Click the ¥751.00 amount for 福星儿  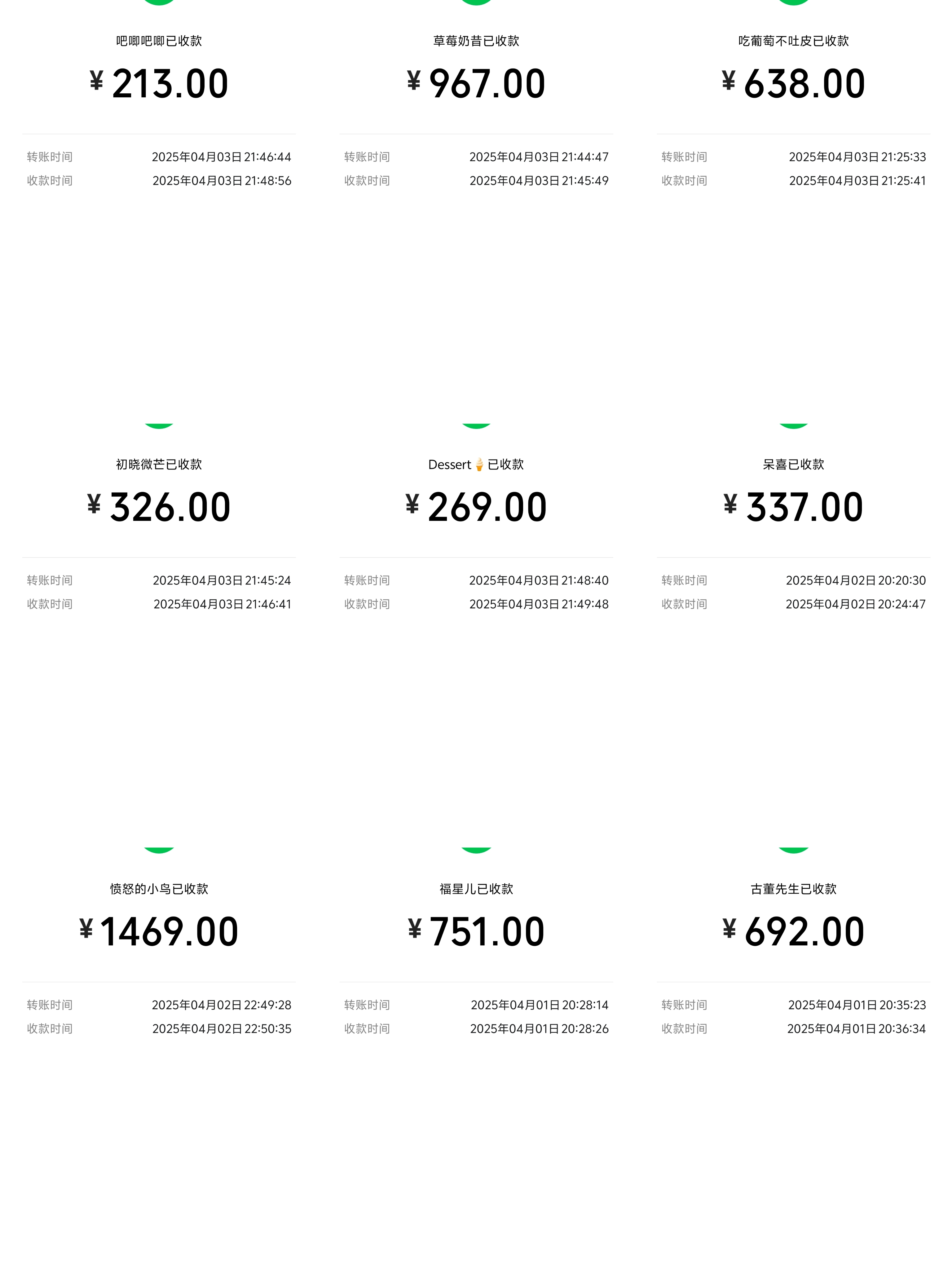(x=476, y=931)
